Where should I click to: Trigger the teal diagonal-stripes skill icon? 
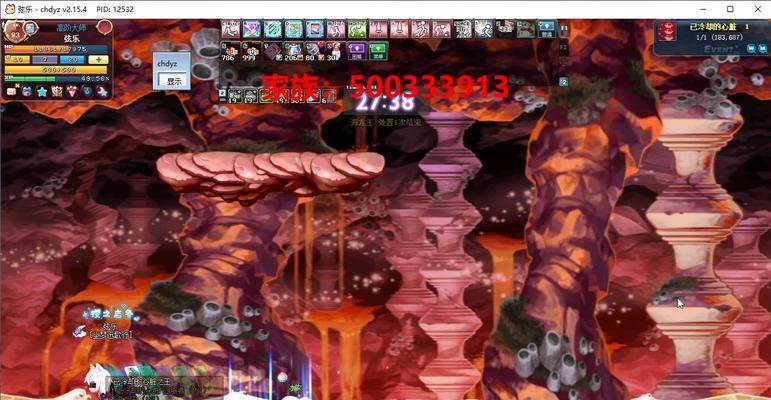coord(273,29)
